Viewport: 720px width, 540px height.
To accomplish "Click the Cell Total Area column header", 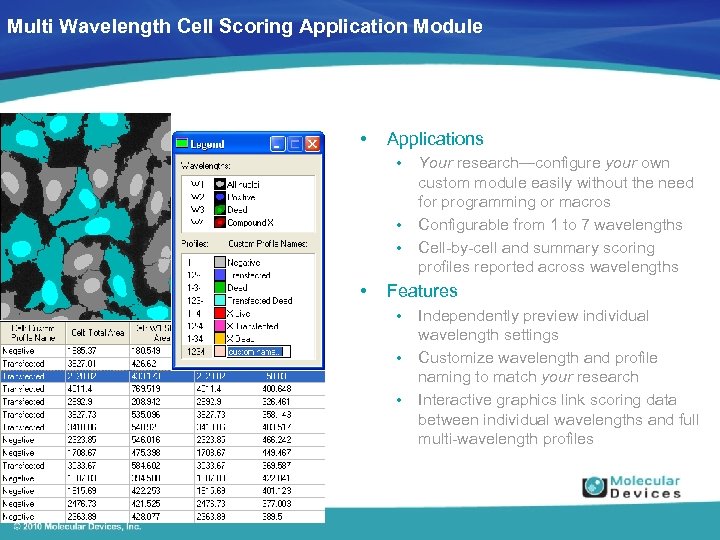I will 98,333.
